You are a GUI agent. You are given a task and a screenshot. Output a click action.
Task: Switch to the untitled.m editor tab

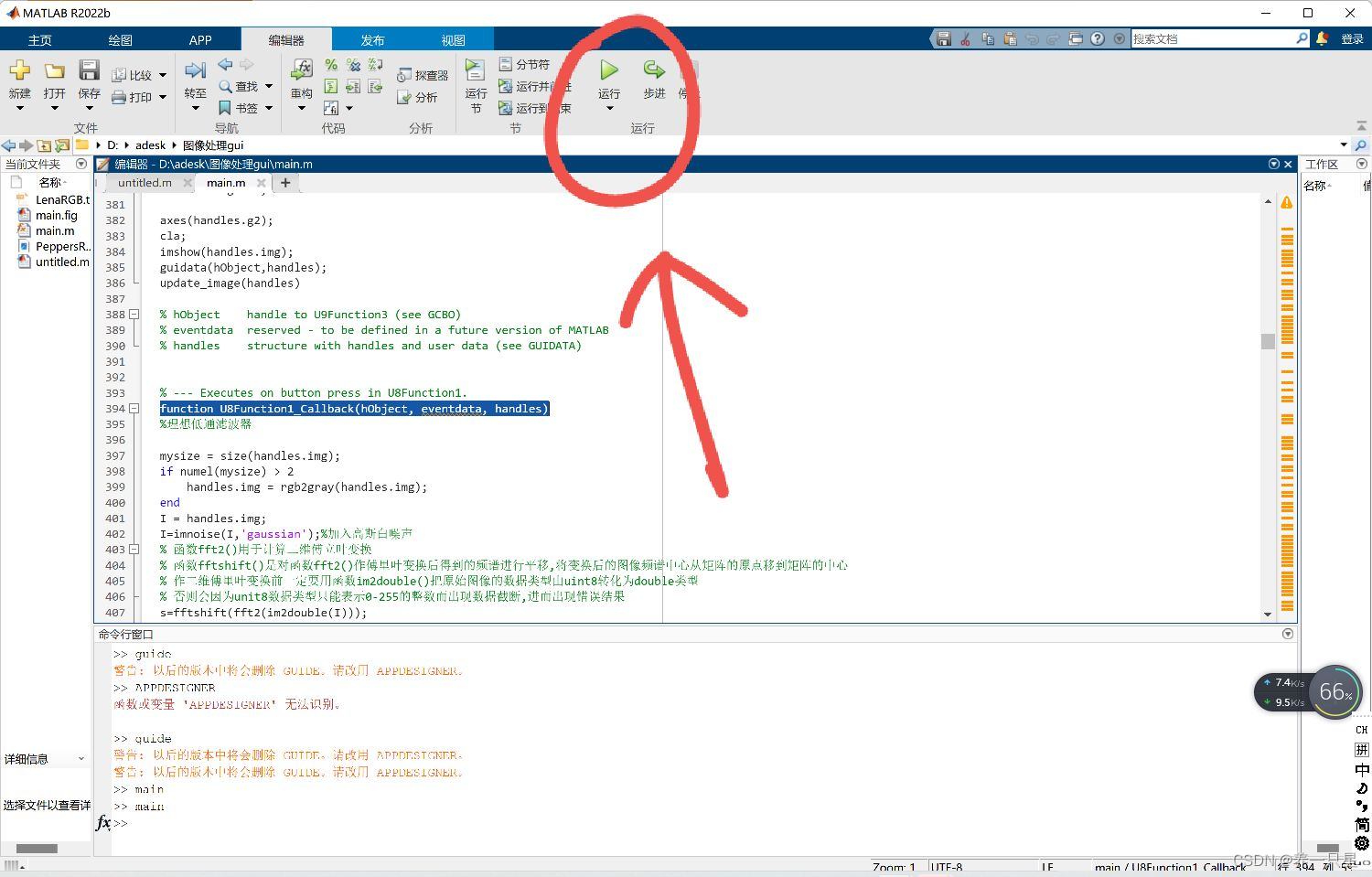pos(144,182)
